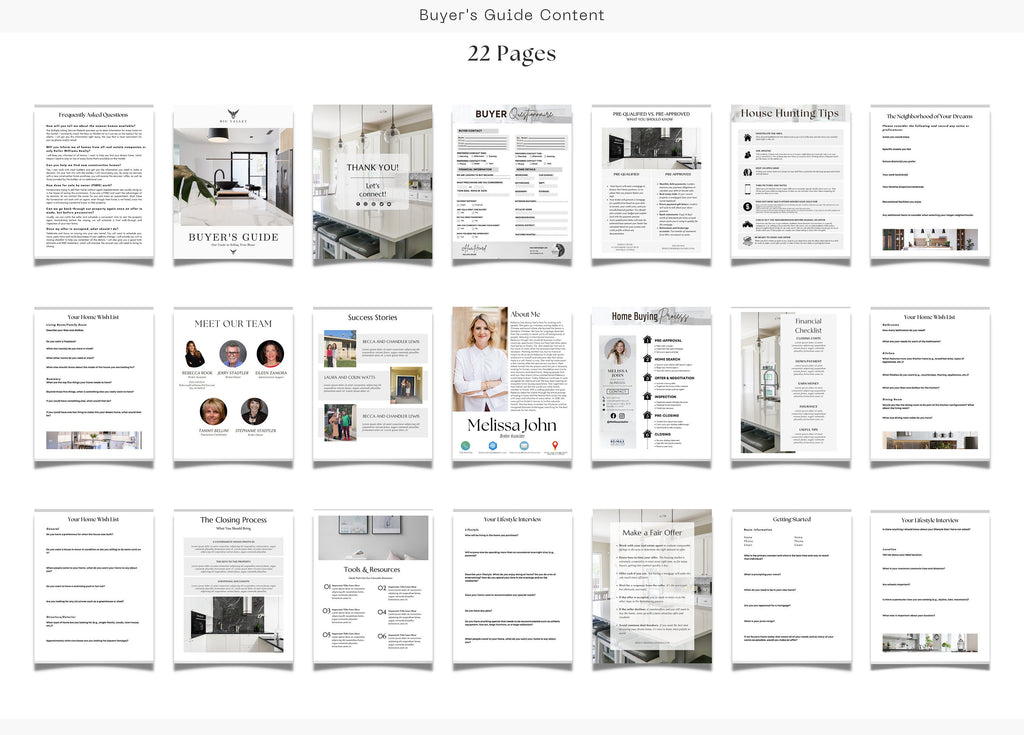Image resolution: width=1024 pixels, height=735 pixels.
Task: Open the Frequently Asked Questions page thumbnail
Action: [94, 182]
